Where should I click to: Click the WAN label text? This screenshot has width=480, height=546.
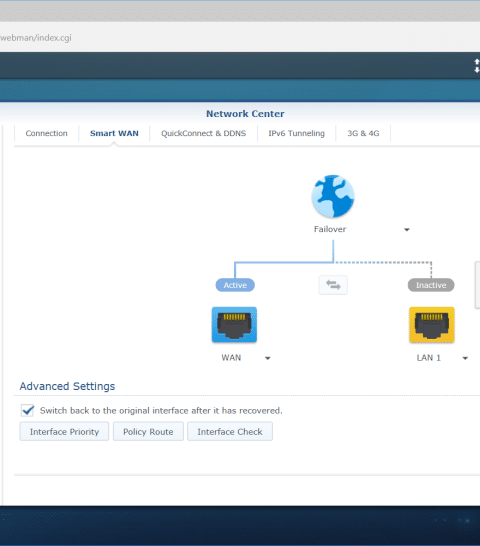coord(231,358)
